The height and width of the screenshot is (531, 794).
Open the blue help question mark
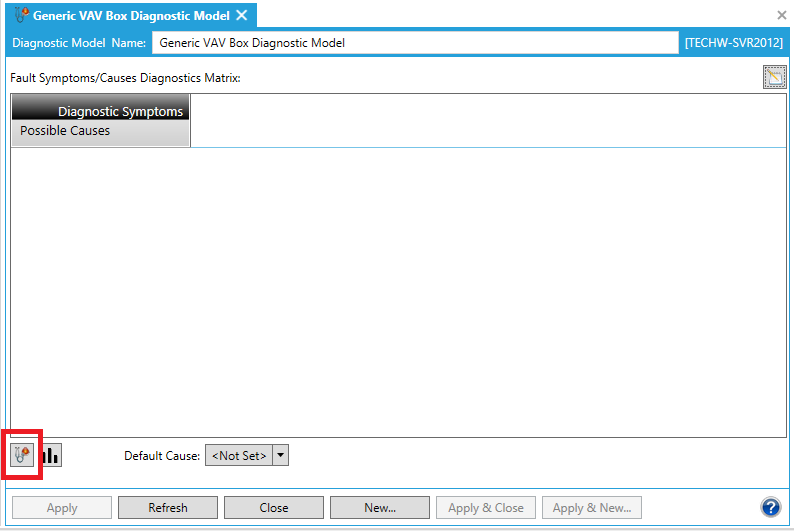(x=770, y=507)
